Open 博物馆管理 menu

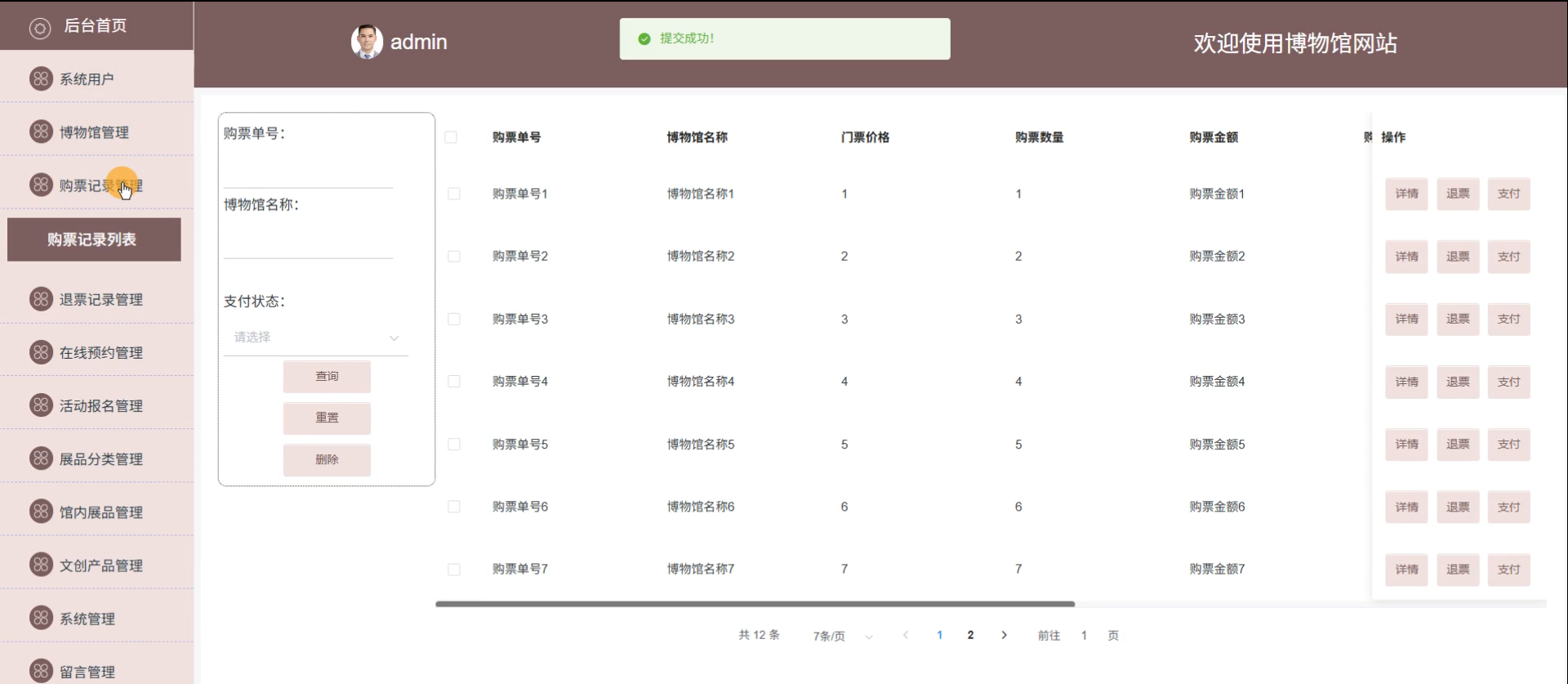96,132
